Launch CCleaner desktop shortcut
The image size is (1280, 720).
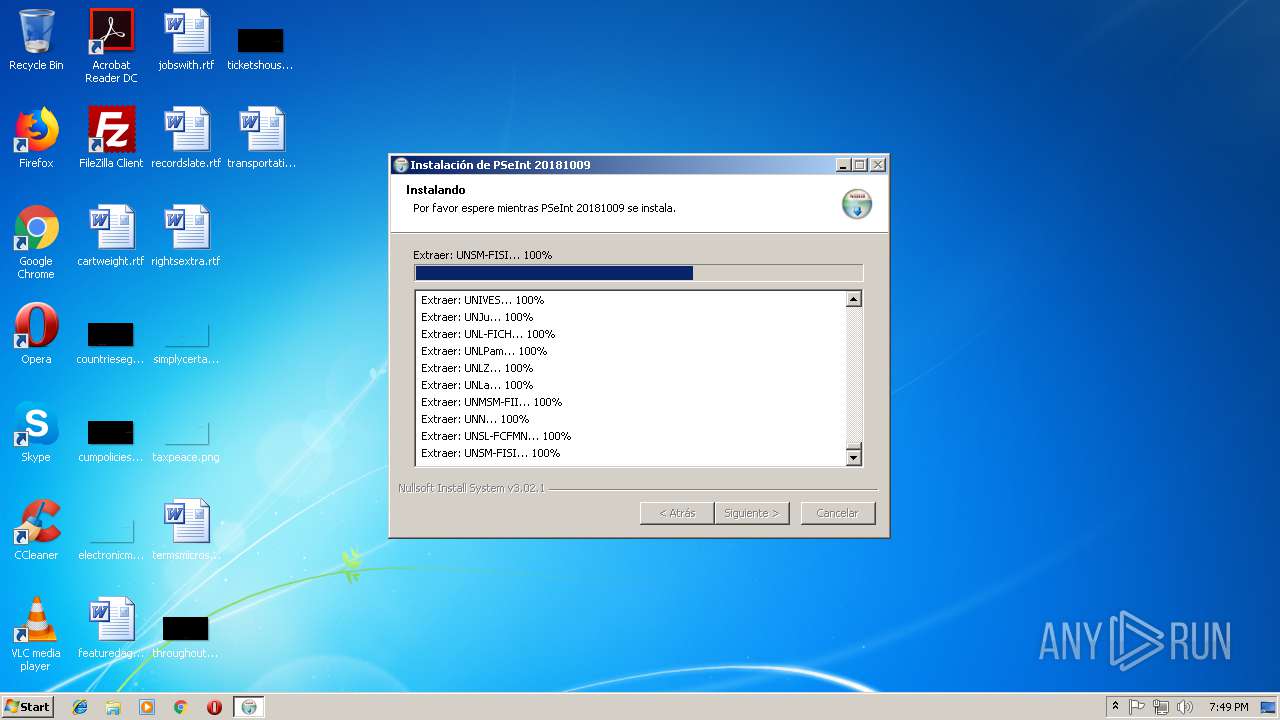click(36, 530)
